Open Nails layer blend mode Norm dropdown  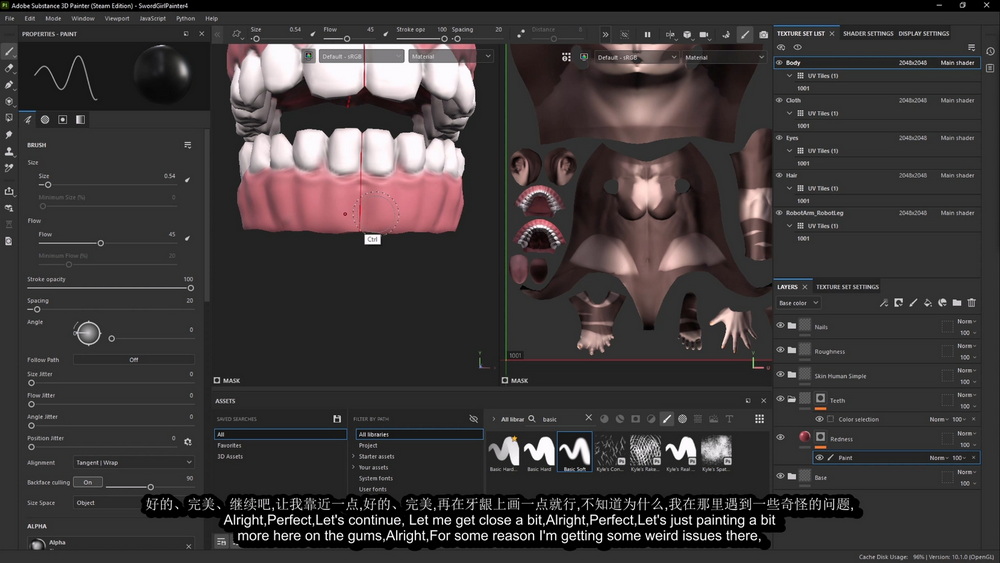point(966,321)
